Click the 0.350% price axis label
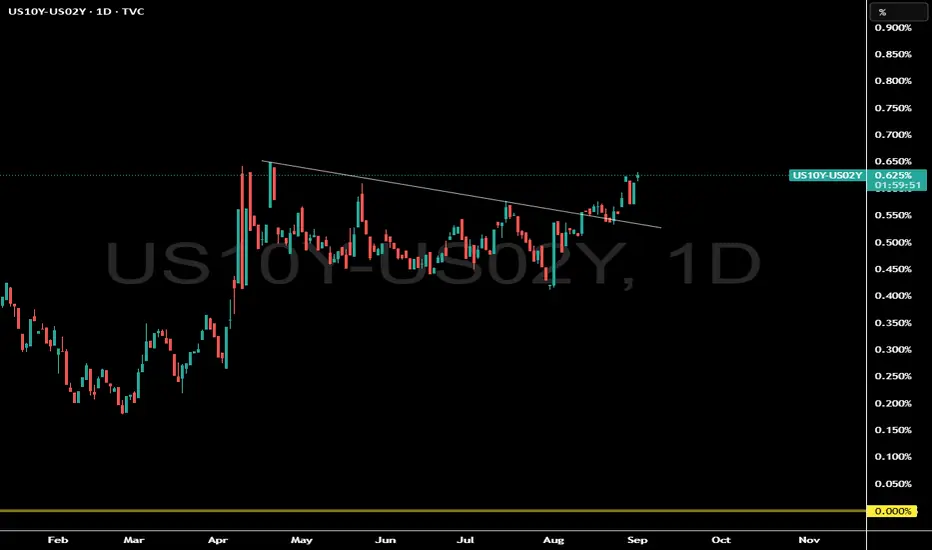Image resolution: width=932 pixels, height=550 pixels. 893,323
